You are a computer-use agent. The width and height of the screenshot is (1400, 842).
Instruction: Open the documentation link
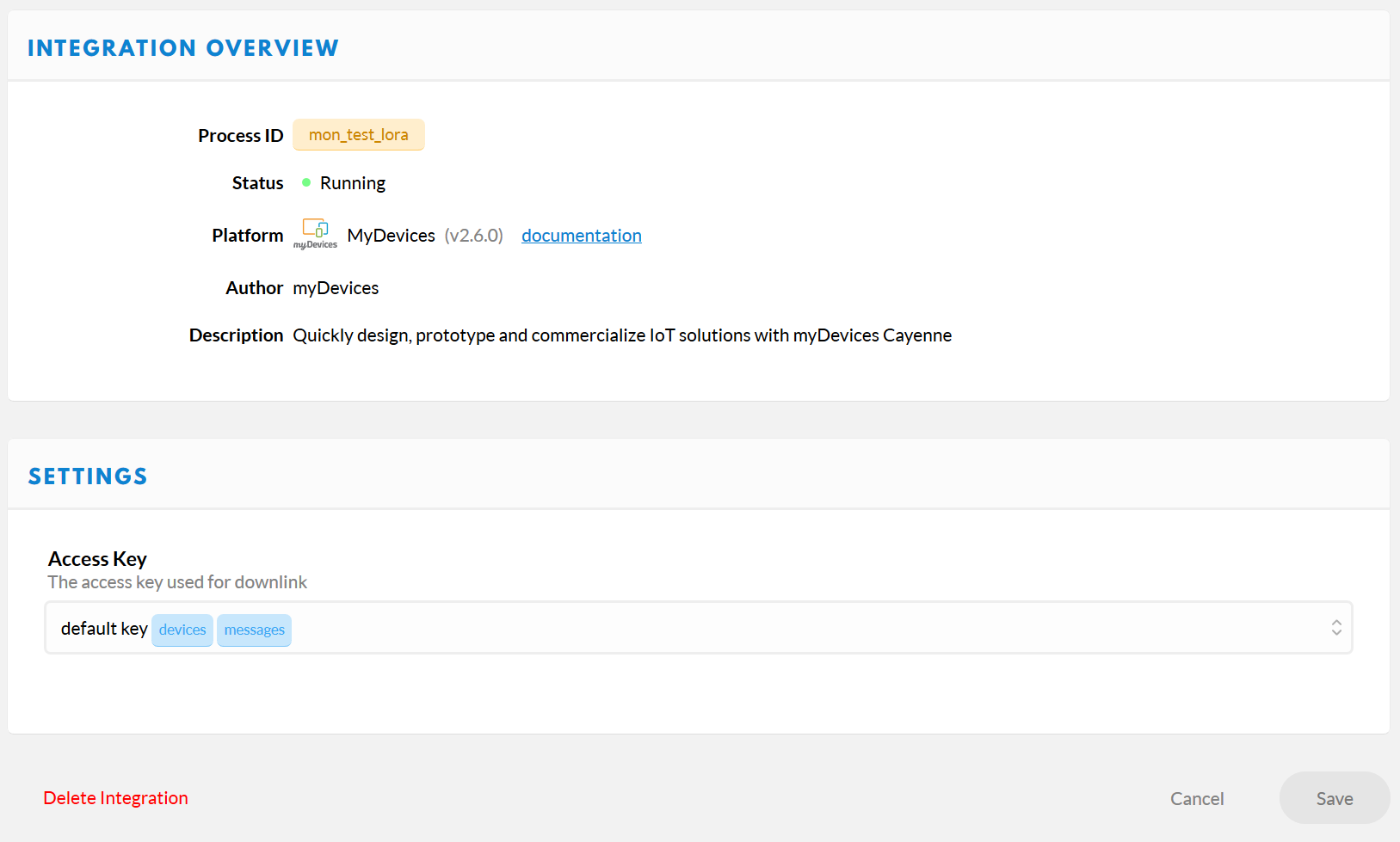582,236
